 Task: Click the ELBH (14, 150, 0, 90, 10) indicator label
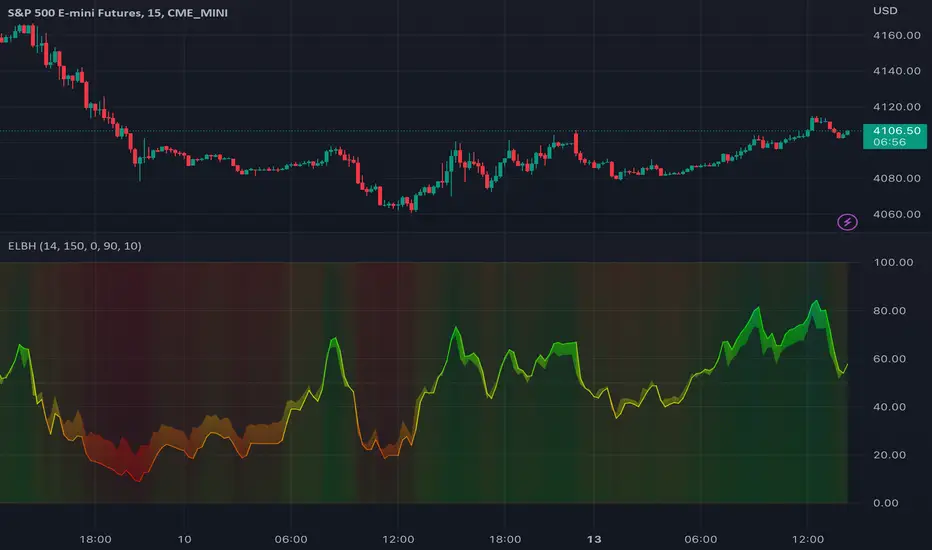(75, 246)
